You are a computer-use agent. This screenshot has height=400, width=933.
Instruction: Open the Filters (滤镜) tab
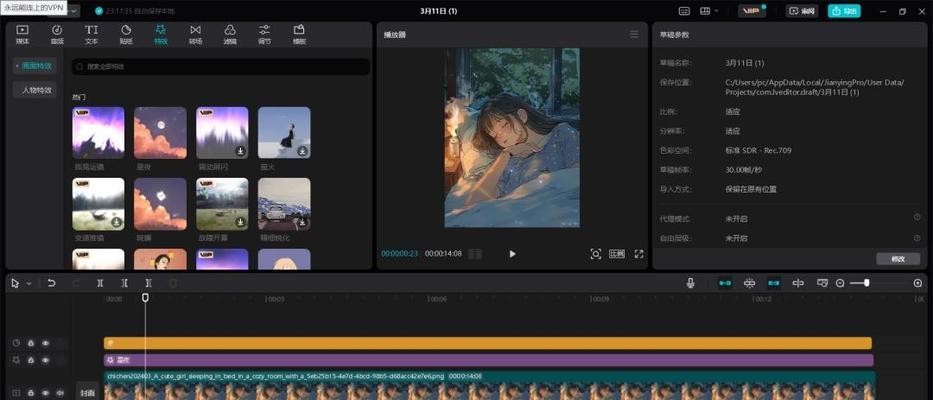coord(230,35)
